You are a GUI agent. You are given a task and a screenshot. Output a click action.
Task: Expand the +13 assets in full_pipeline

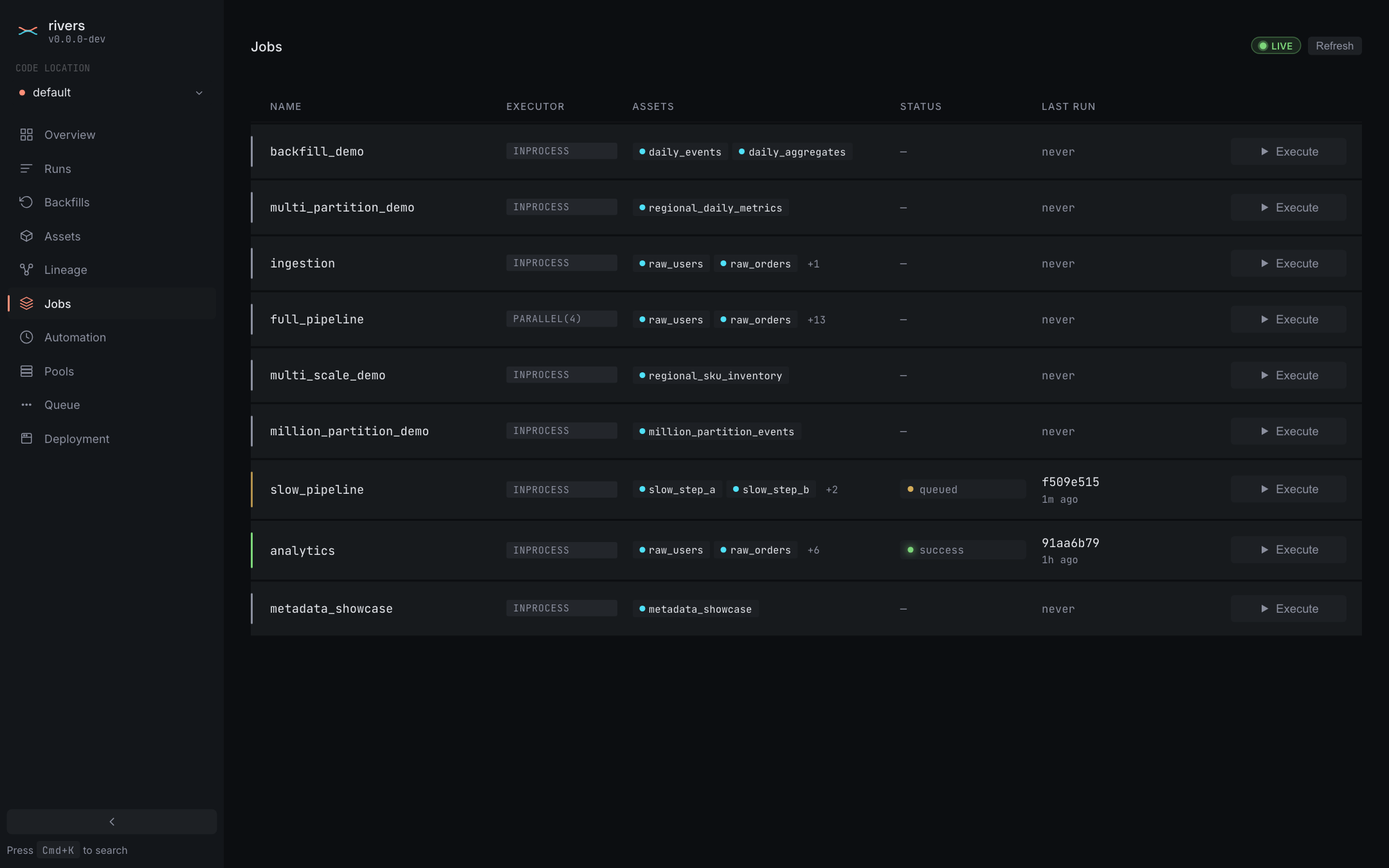click(816, 320)
